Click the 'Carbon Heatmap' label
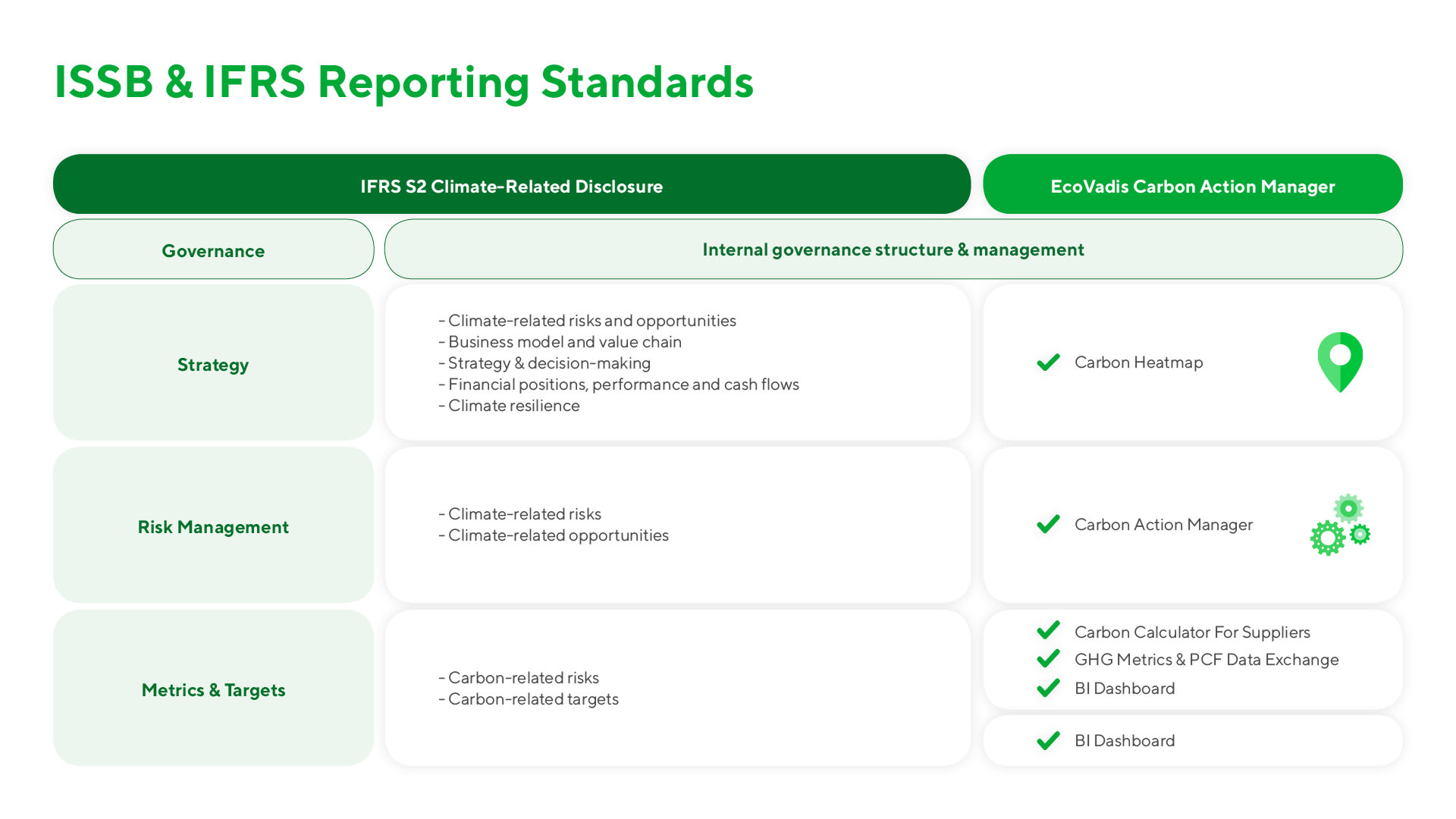This screenshot has width=1456, height=819. [1138, 362]
